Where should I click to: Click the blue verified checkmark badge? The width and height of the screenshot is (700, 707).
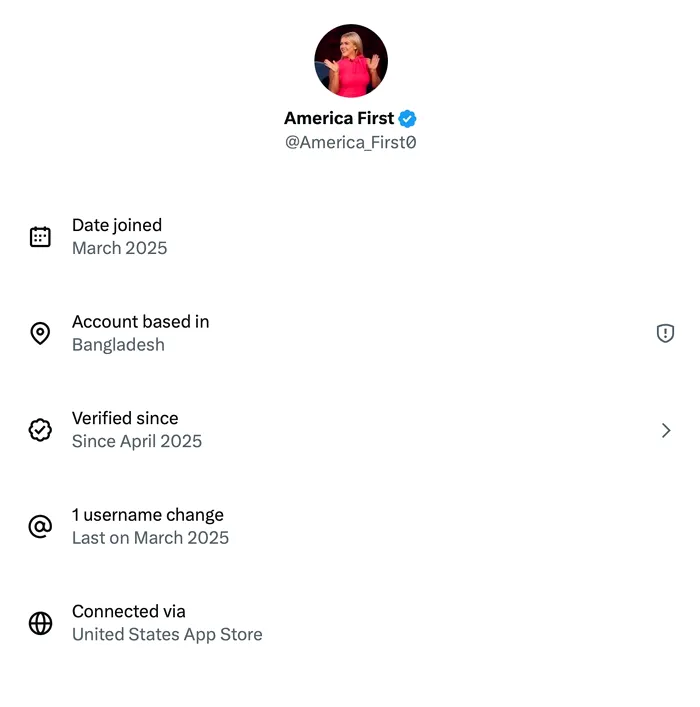[x=408, y=119]
